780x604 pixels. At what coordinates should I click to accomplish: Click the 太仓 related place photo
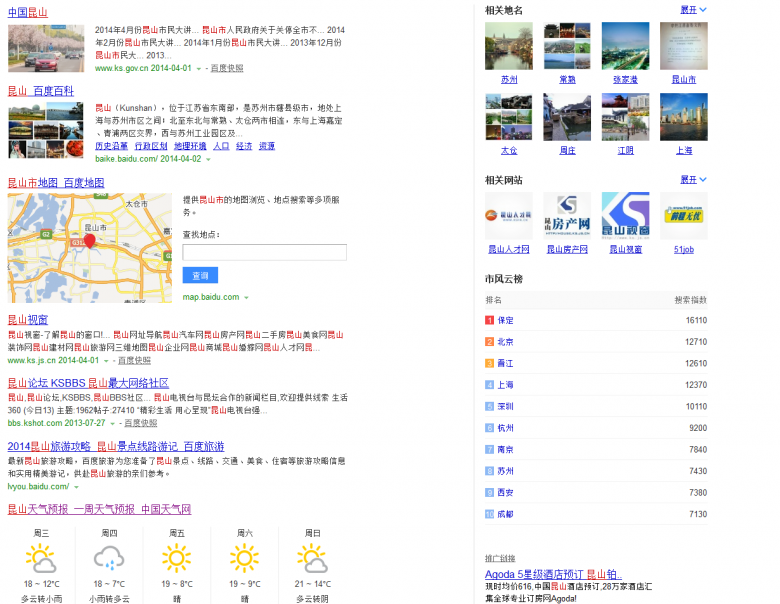pyautogui.click(x=509, y=117)
